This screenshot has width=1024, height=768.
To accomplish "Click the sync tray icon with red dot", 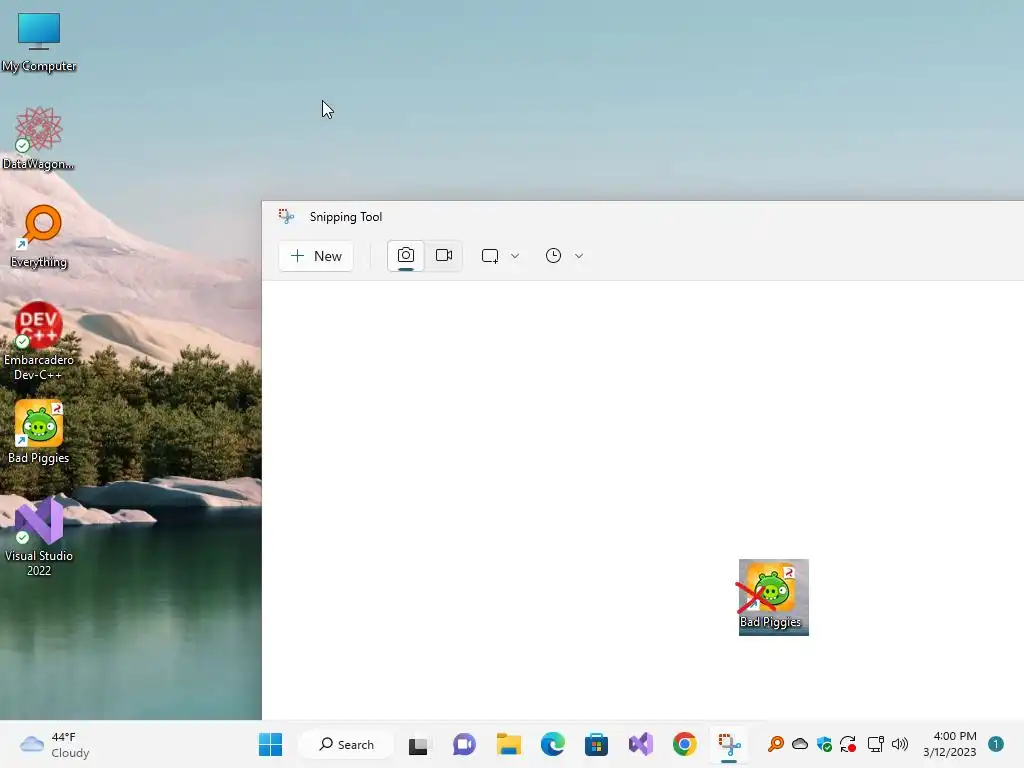I will (x=848, y=744).
